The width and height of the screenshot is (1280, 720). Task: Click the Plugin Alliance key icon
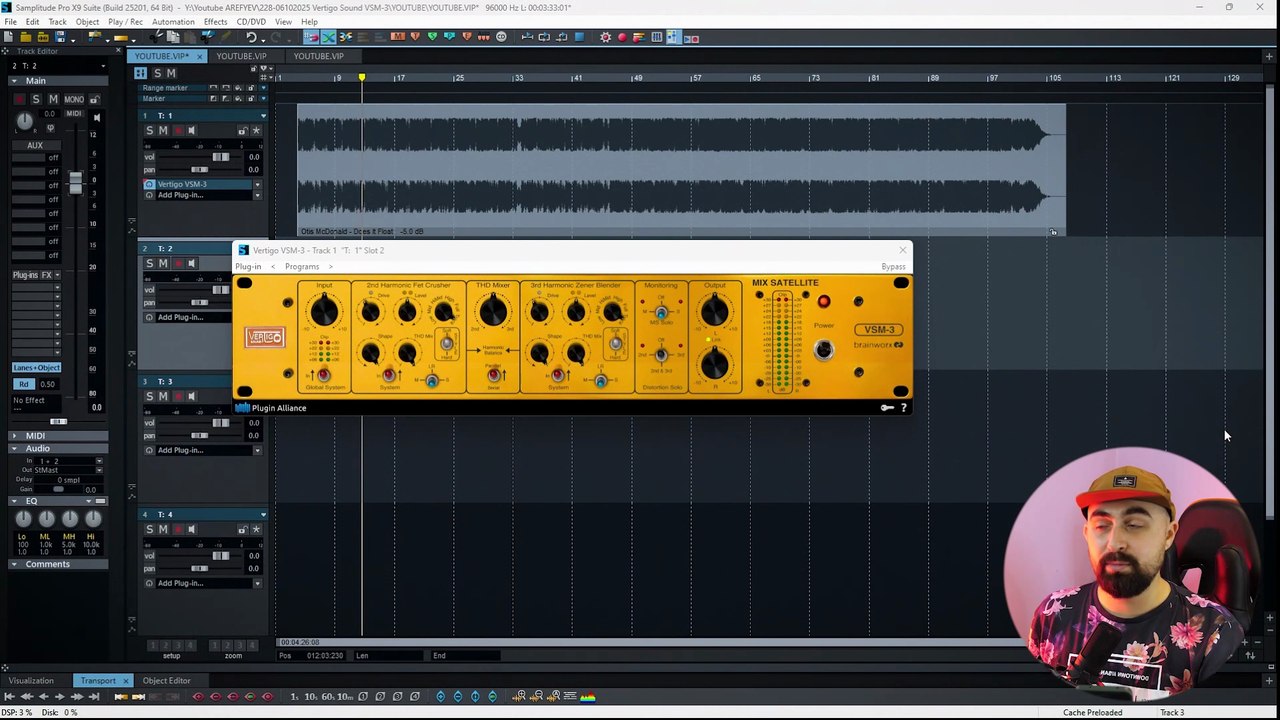[x=887, y=408]
